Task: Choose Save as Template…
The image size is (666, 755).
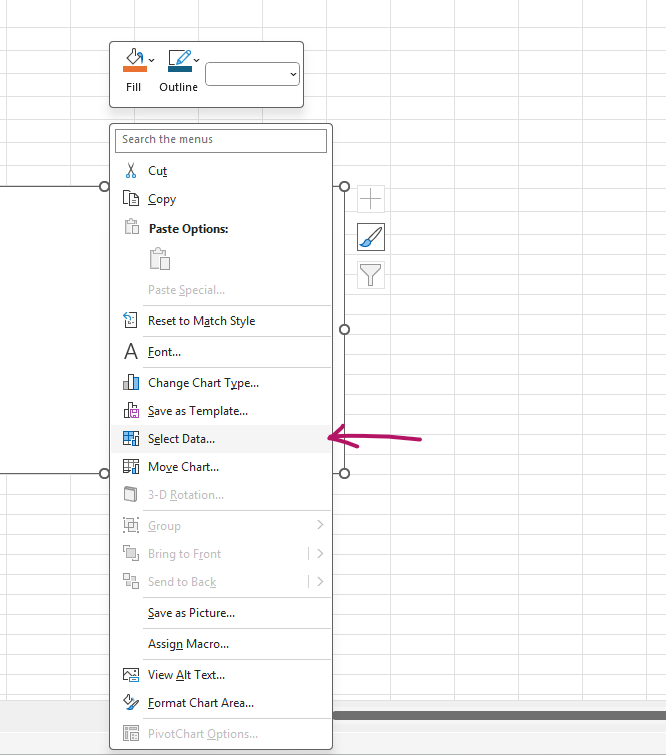Action: point(221,411)
